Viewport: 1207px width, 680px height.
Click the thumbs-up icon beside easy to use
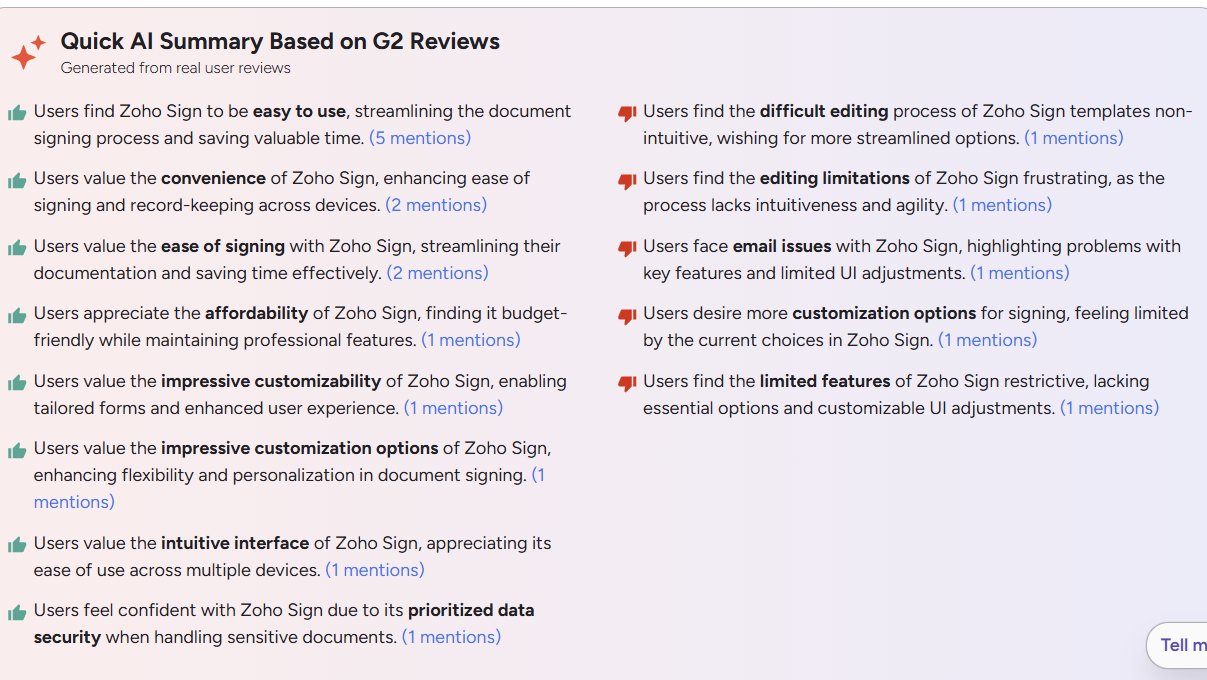point(17,112)
